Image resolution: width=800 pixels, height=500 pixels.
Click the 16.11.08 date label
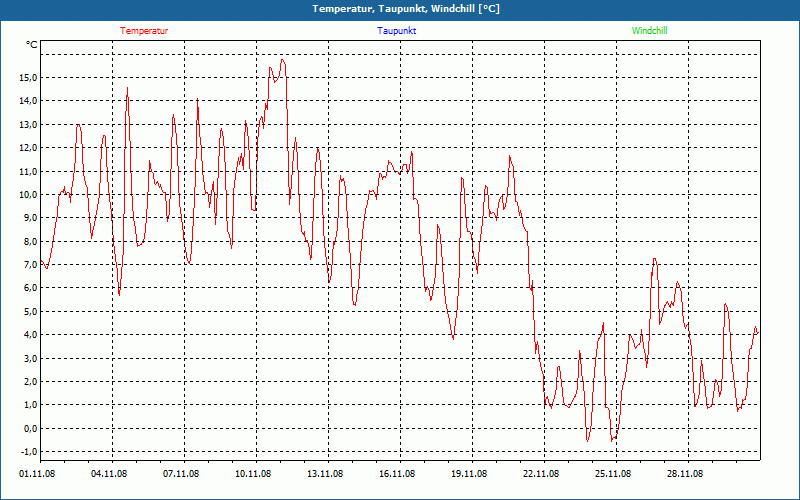(x=397, y=474)
